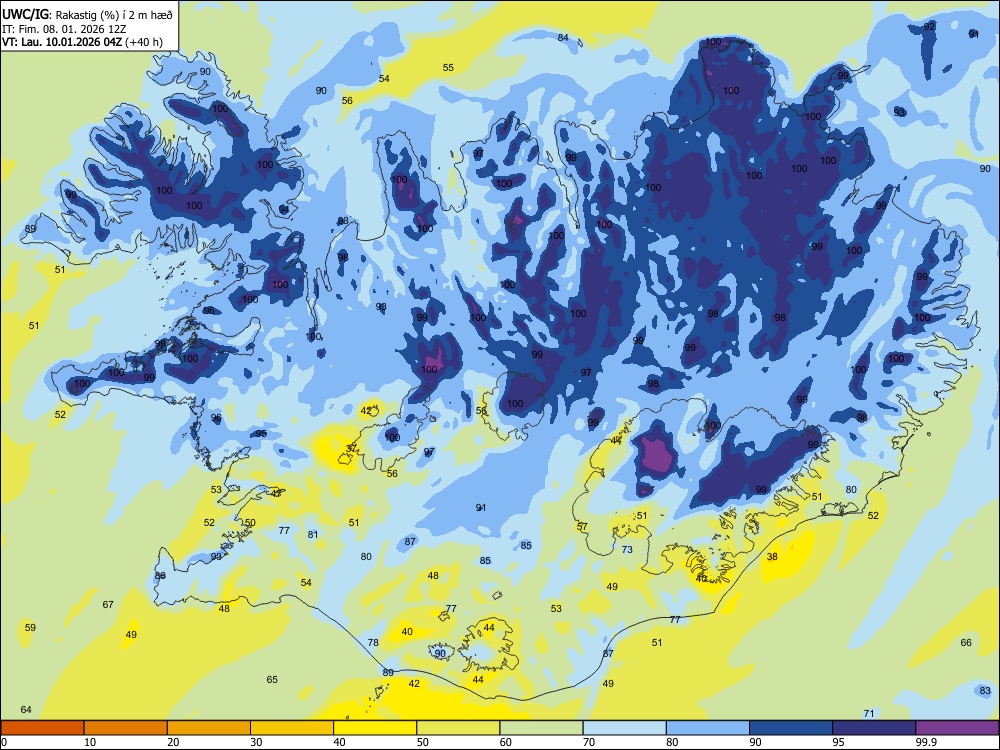The height and width of the screenshot is (750, 1000).
Task: Click the '30' legend scale label
Action: (256, 742)
